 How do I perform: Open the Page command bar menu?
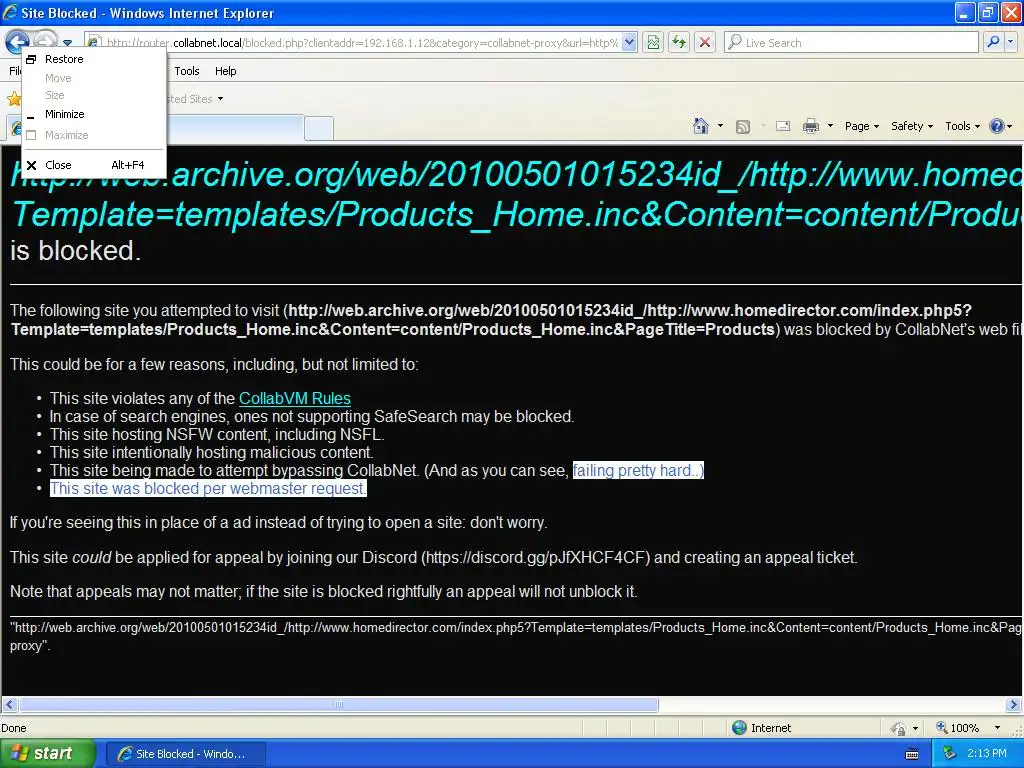click(x=861, y=126)
